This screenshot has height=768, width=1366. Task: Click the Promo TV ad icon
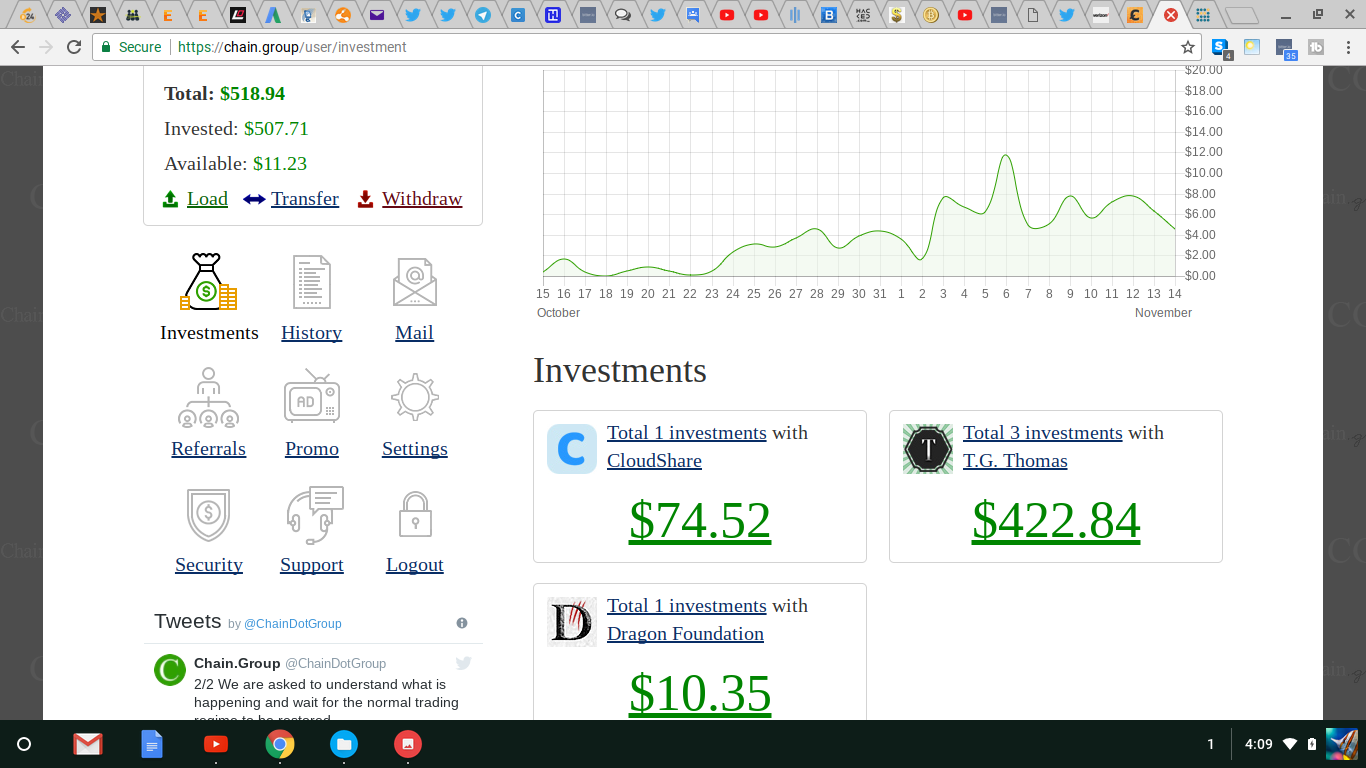[311, 398]
